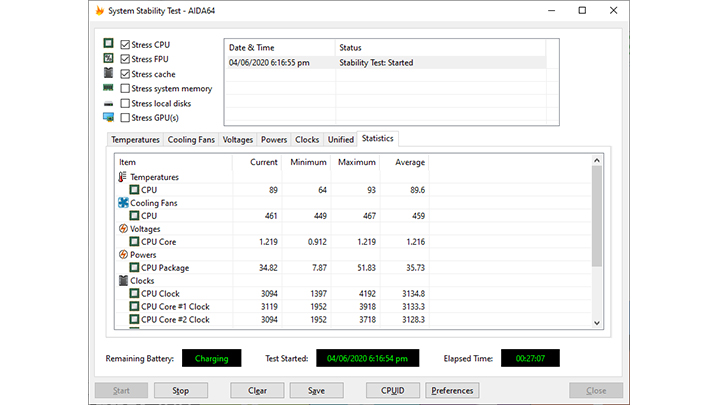Click the AIDA64 flame icon in title bar
720x405 pixels.
(100, 11)
